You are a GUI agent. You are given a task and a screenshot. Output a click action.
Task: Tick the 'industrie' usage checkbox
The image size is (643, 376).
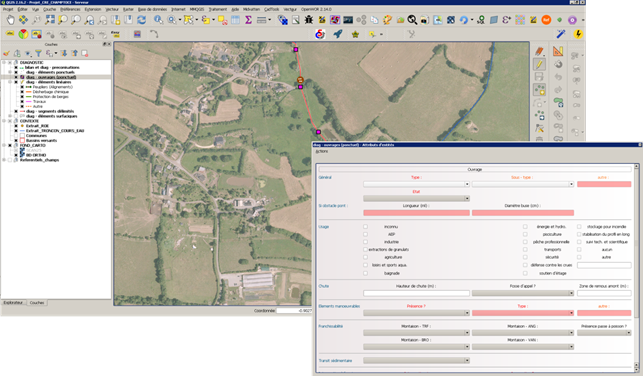(x=365, y=242)
